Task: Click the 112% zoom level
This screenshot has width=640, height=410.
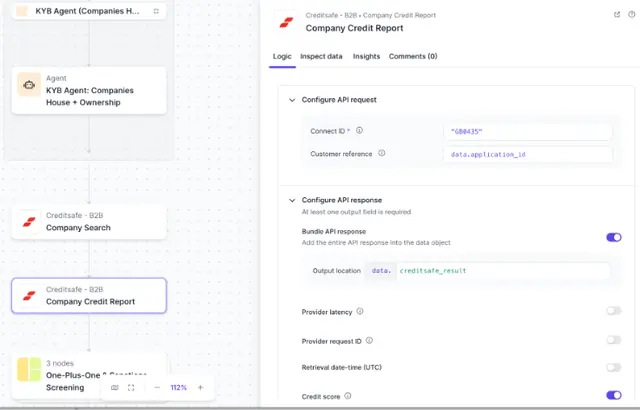Action: coord(178,388)
